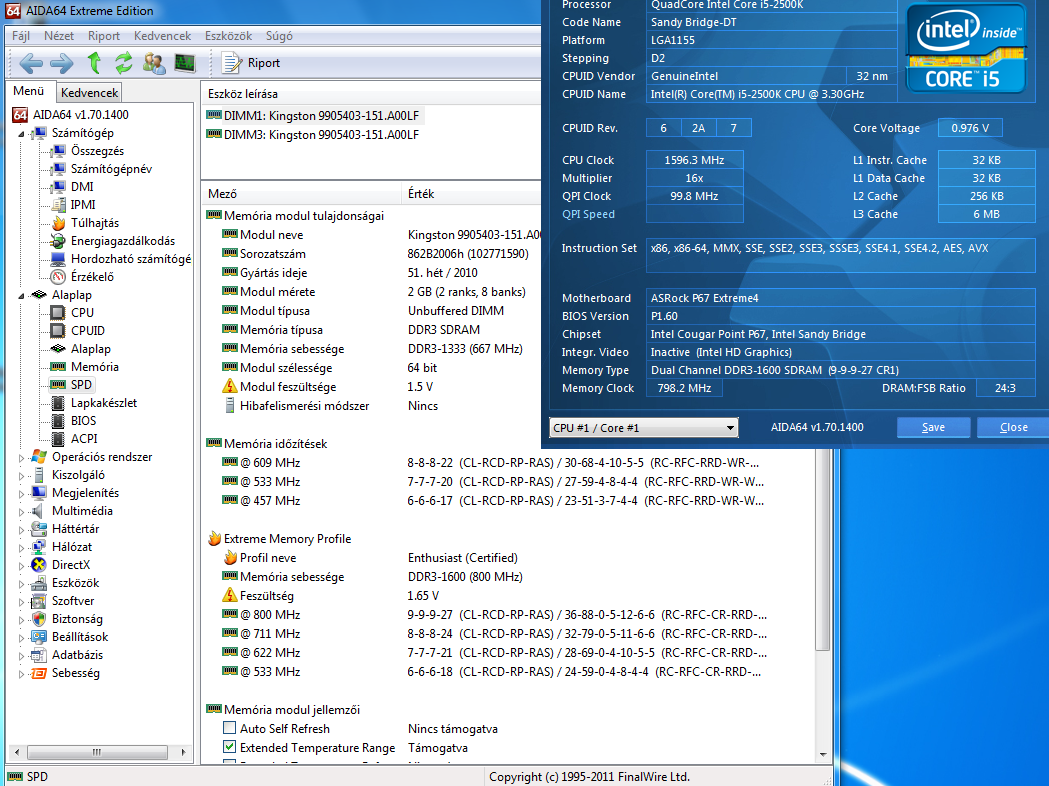Image resolution: width=1049 pixels, height=786 pixels.
Task: Click the Mező column header
Action: [301, 193]
